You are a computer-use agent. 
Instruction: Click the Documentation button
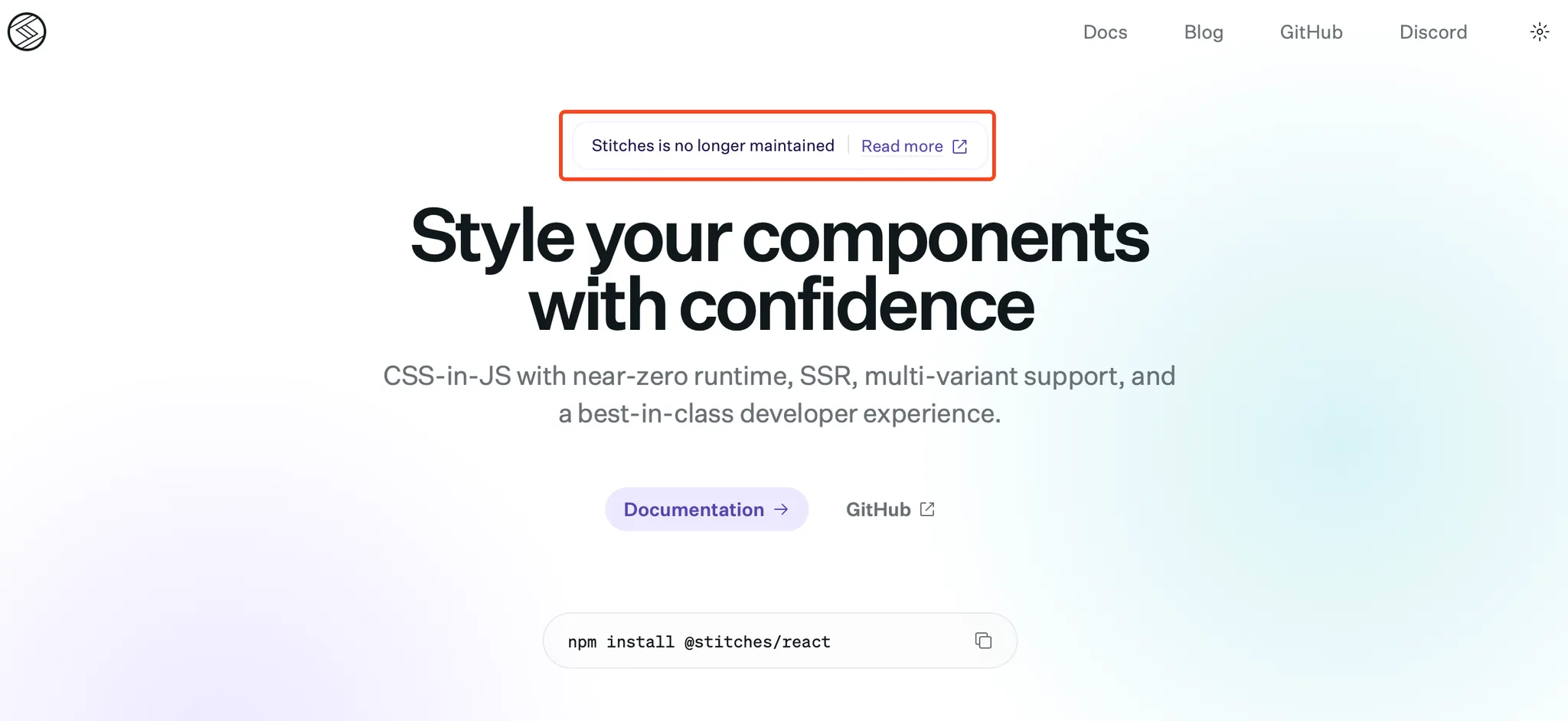(707, 510)
